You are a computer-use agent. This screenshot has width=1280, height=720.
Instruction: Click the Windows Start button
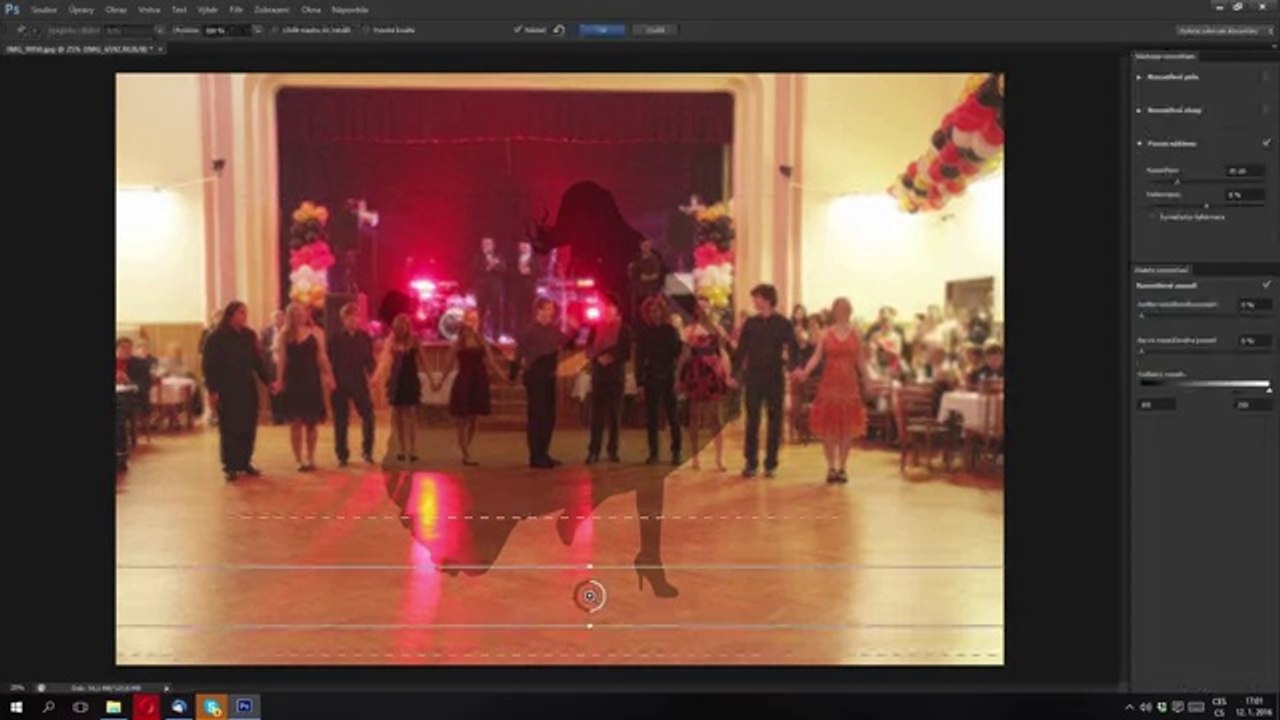click(x=16, y=707)
